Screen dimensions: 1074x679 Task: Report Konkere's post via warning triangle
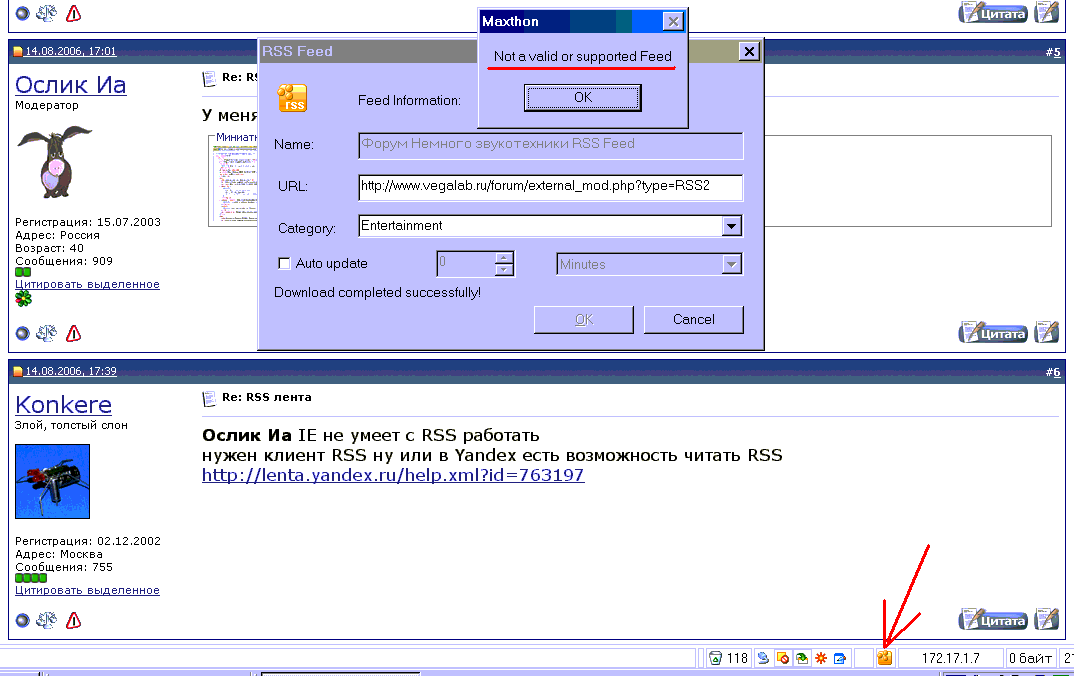[x=73, y=620]
